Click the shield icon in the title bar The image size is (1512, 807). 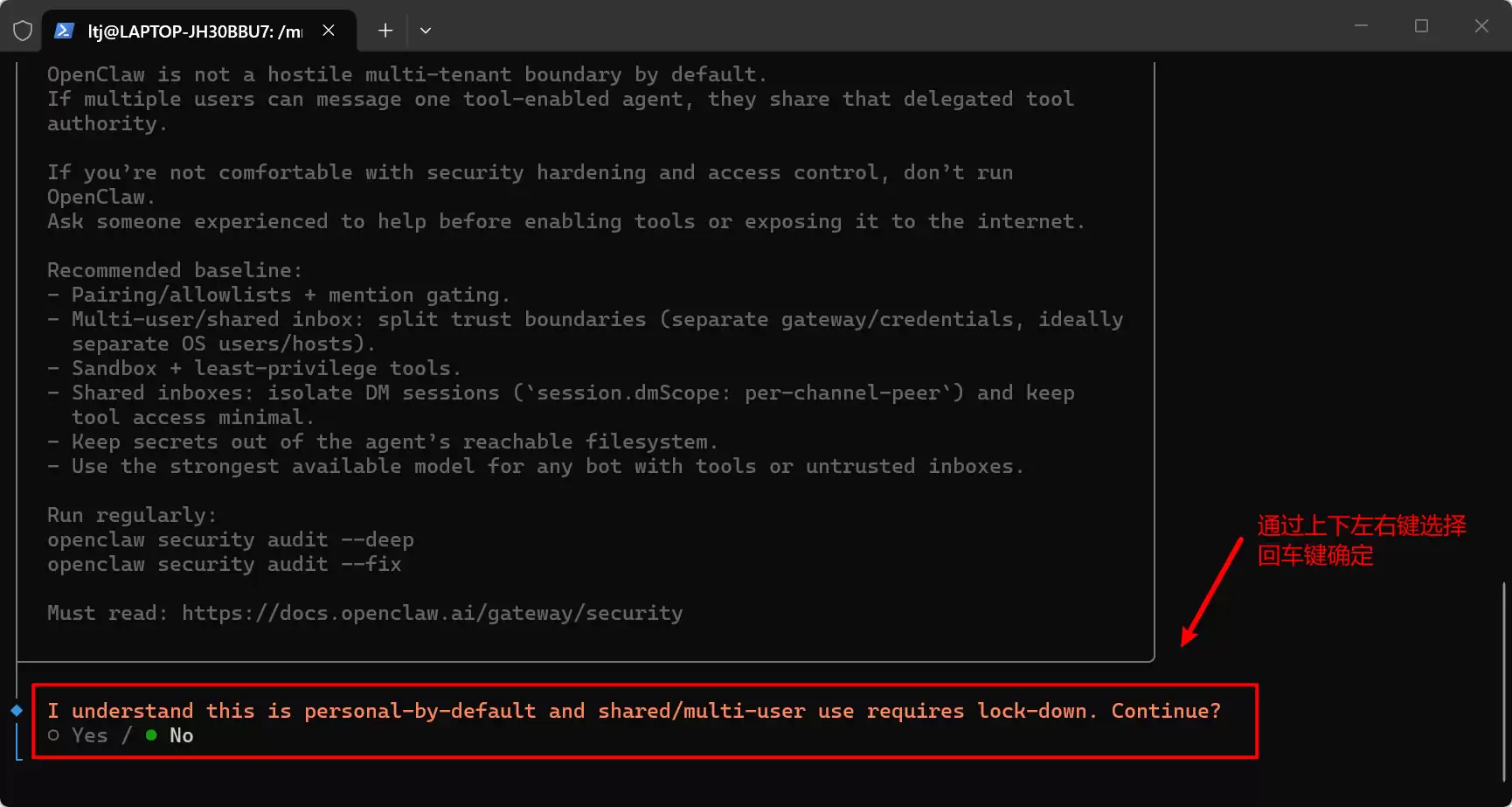pos(23,31)
